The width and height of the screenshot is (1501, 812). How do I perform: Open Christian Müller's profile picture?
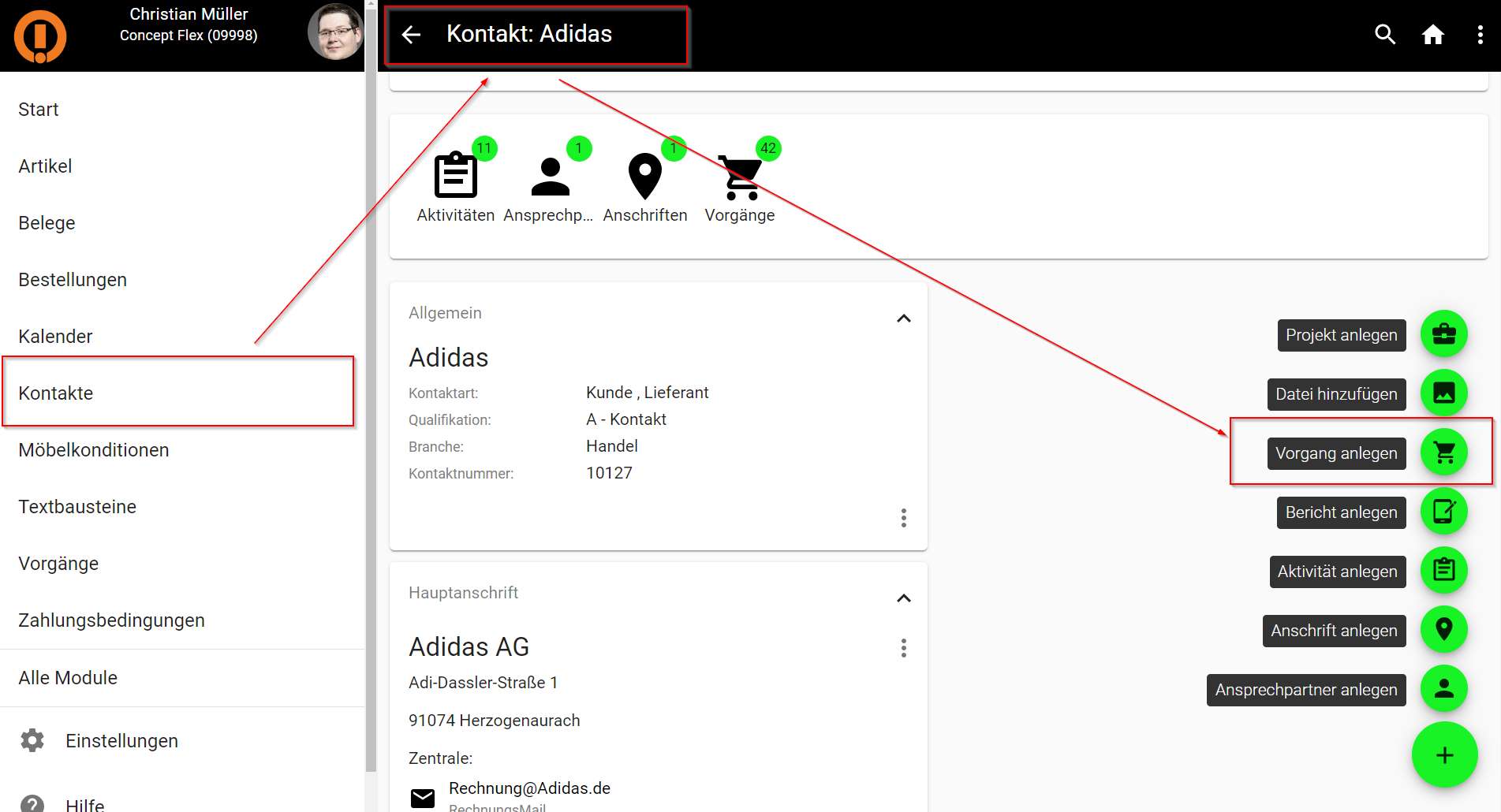(x=335, y=32)
